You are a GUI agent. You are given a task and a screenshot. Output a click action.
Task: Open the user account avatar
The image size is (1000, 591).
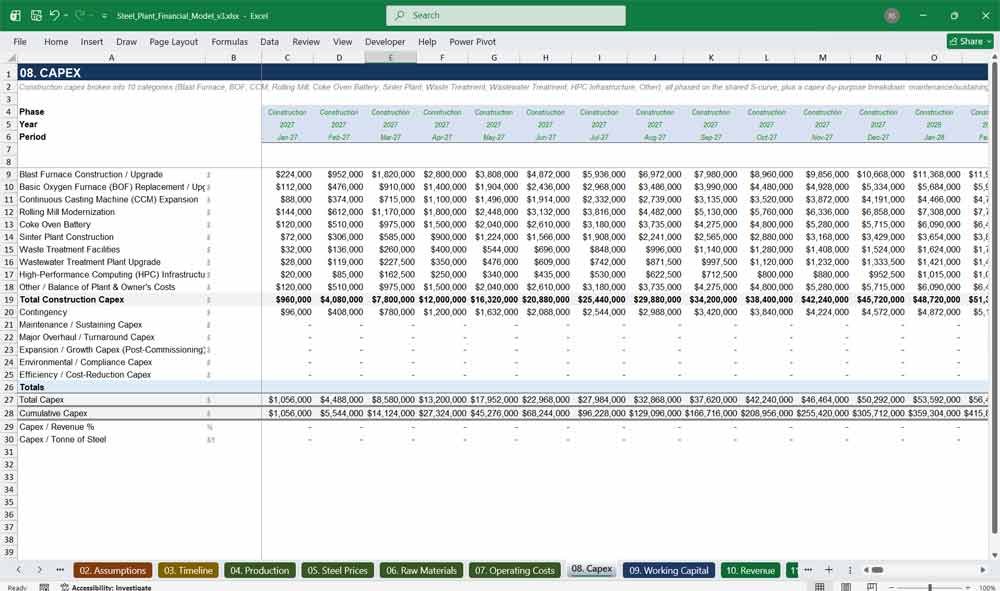point(892,16)
